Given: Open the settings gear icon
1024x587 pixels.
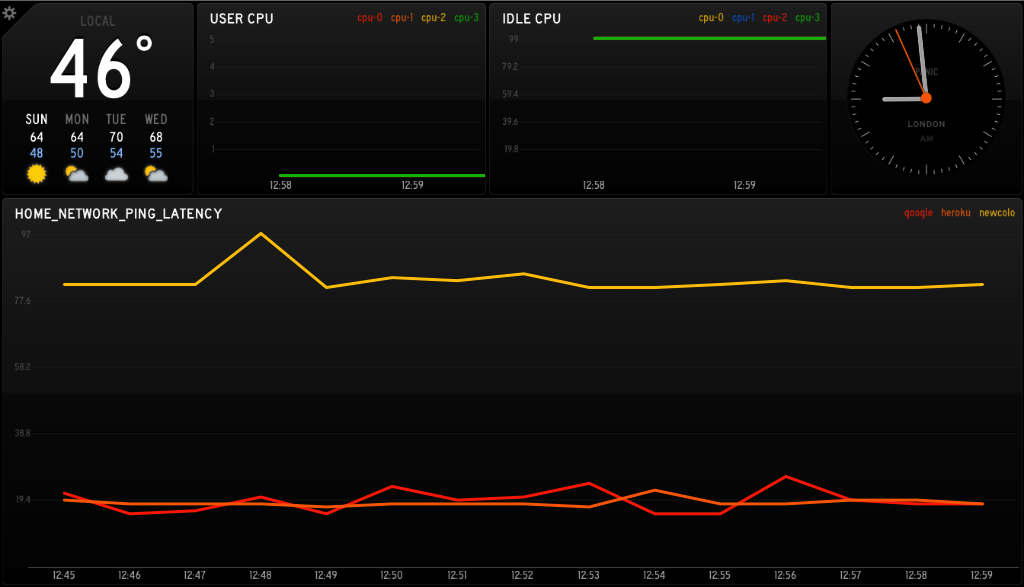Looking at the screenshot, I should pos(9,12).
